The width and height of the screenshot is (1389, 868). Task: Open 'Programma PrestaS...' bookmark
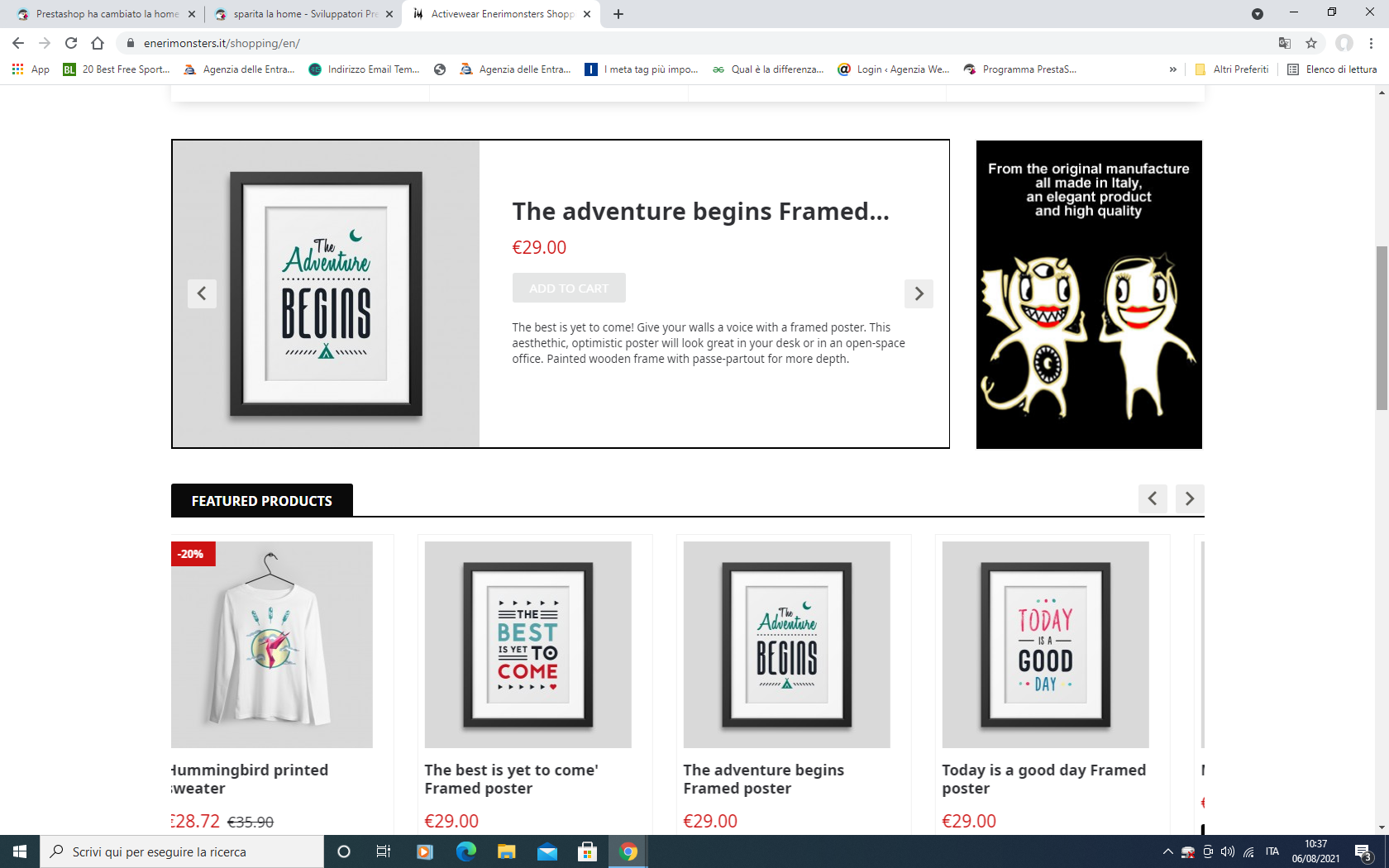[x=1020, y=69]
